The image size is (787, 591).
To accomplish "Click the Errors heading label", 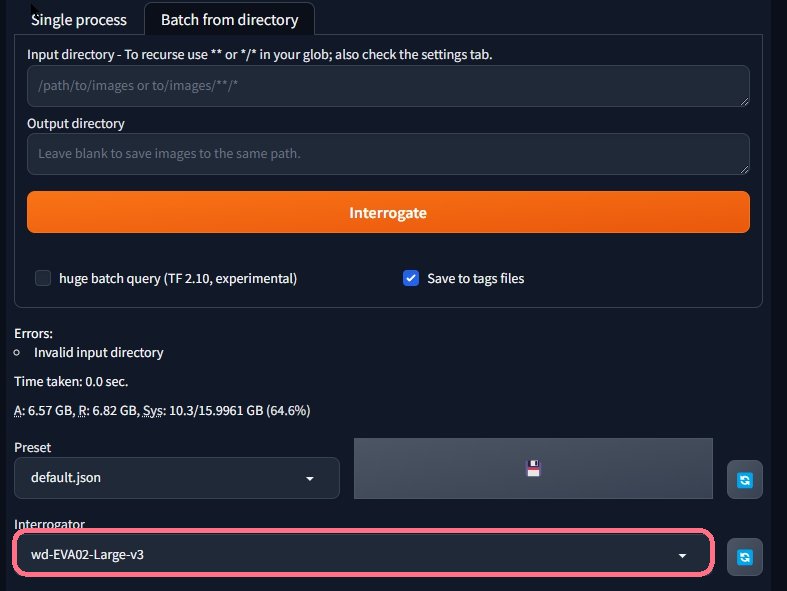I will (x=33, y=334).
